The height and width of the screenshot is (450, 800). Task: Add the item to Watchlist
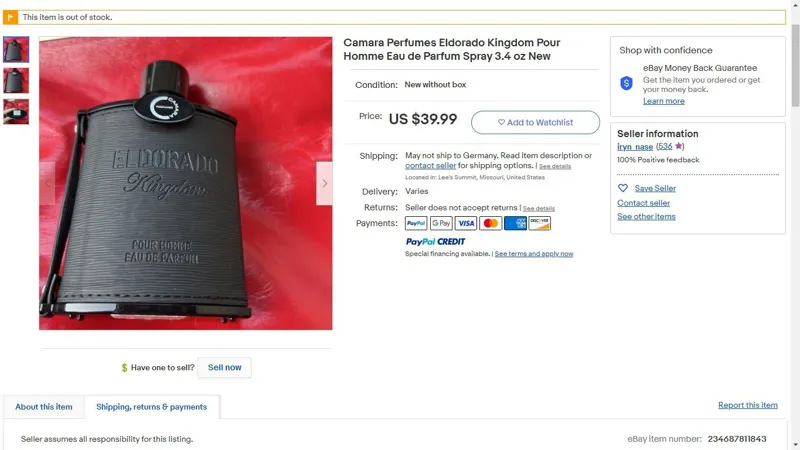pyautogui.click(x=535, y=122)
